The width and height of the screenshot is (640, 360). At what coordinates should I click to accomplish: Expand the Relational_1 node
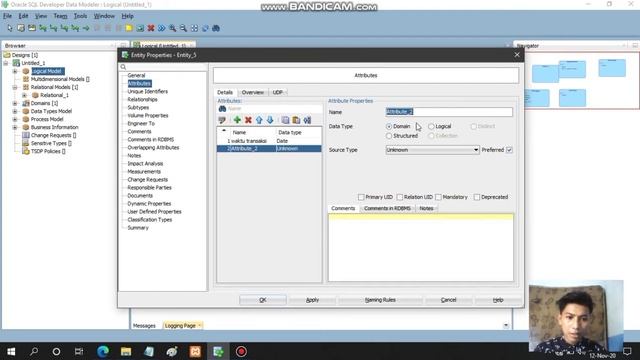[24, 95]
